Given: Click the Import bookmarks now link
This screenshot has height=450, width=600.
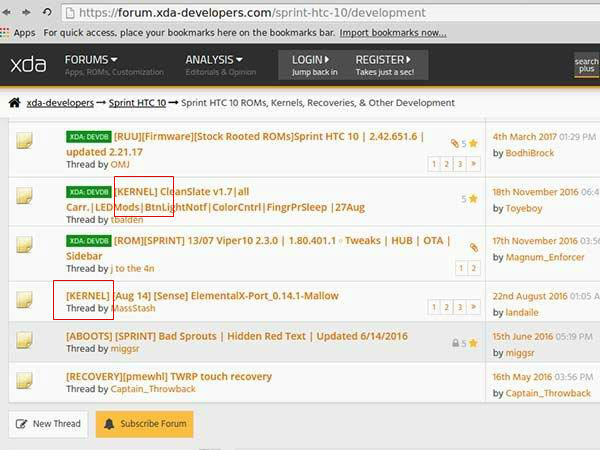Looking at the screenshot, I should (392, 32).
